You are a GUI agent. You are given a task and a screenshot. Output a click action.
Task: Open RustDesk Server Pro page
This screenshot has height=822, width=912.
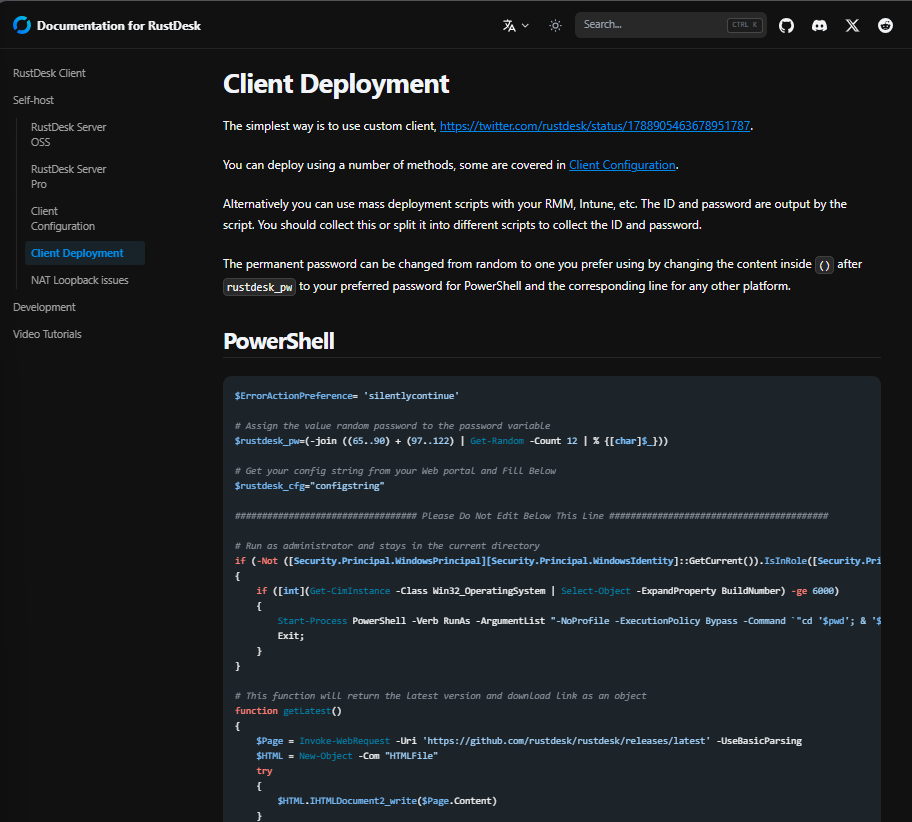pos(69,176)
